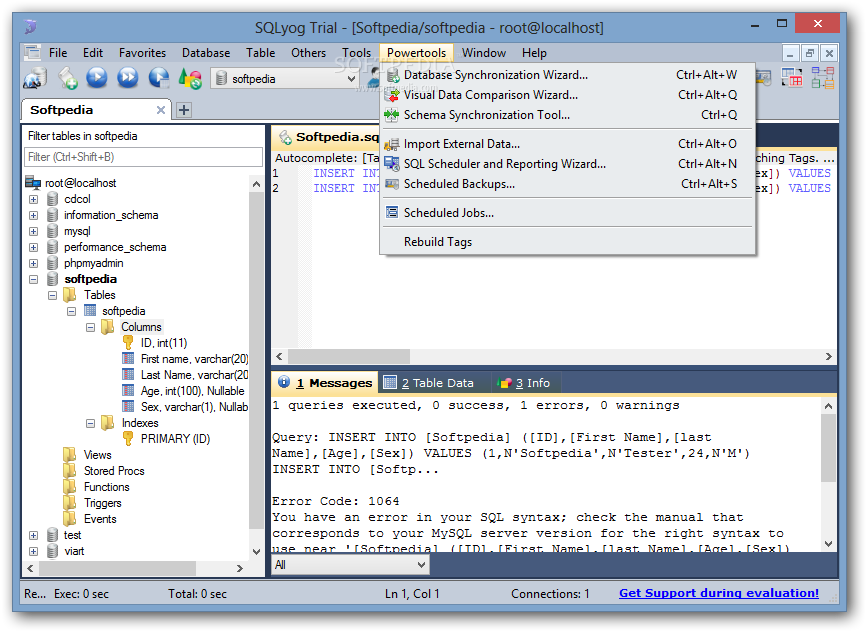Image resolution: width=867 pixels, height=632 pixels.
Task: Select the Messages tab
Action: pos(326,383)
